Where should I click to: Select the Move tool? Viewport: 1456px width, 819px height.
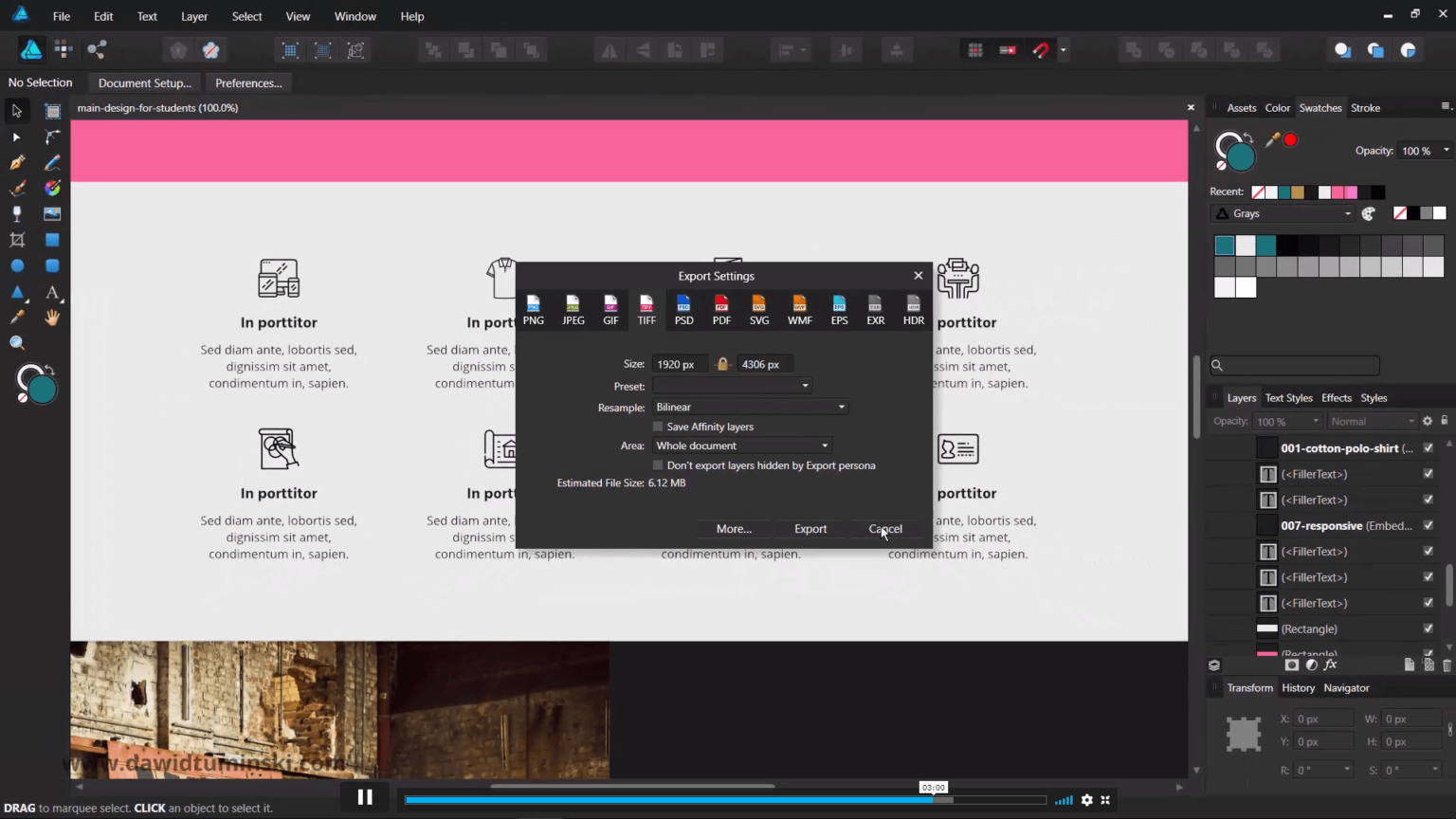point(16,111)
